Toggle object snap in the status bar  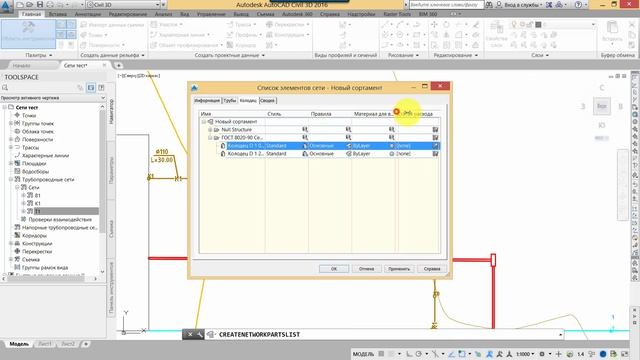click(462, 354)
